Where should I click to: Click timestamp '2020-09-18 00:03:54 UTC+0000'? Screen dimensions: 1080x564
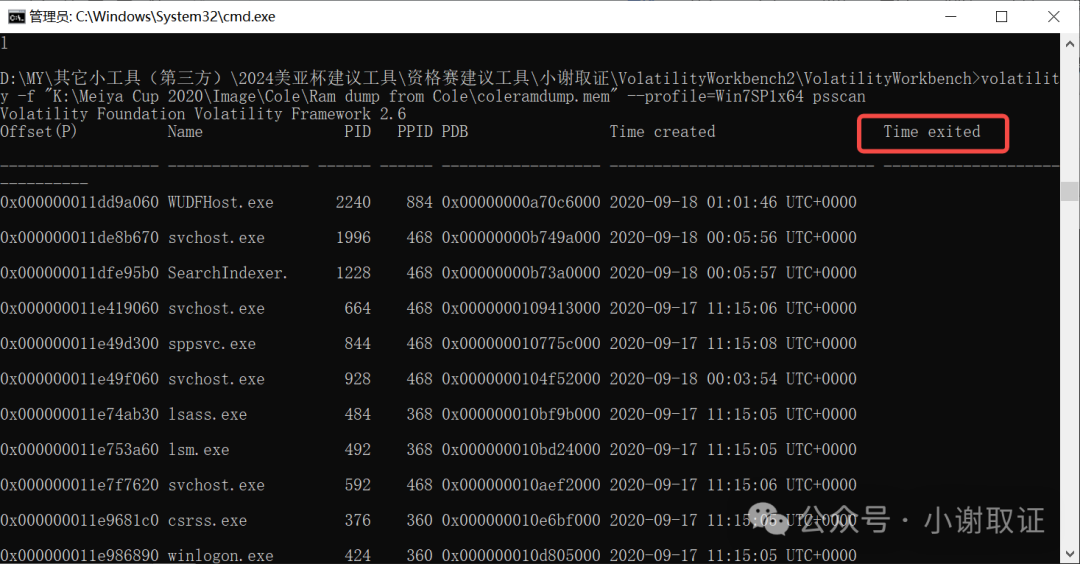(x=733, y=379)
